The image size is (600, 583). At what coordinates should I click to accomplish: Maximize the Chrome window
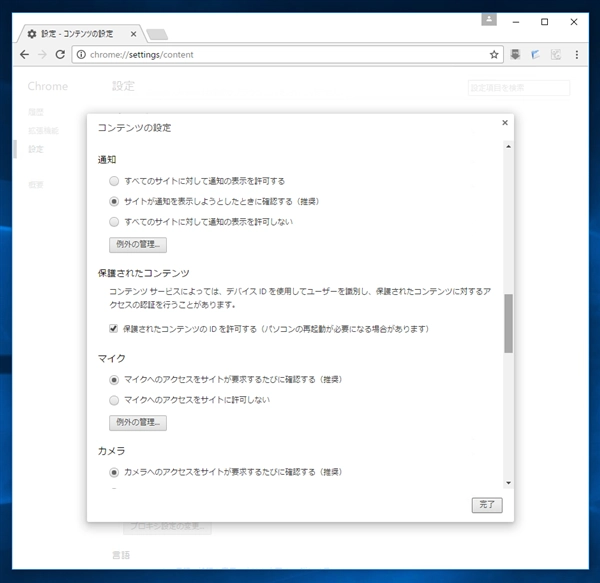tap(545, 22)
